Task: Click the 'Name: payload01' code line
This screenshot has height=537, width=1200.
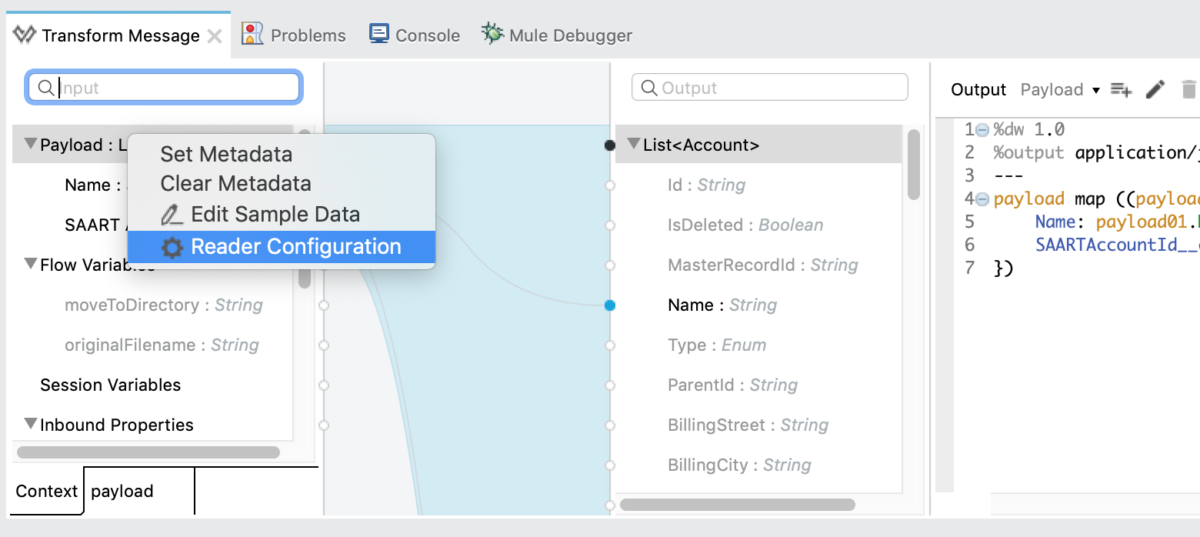Action: 1117,222
